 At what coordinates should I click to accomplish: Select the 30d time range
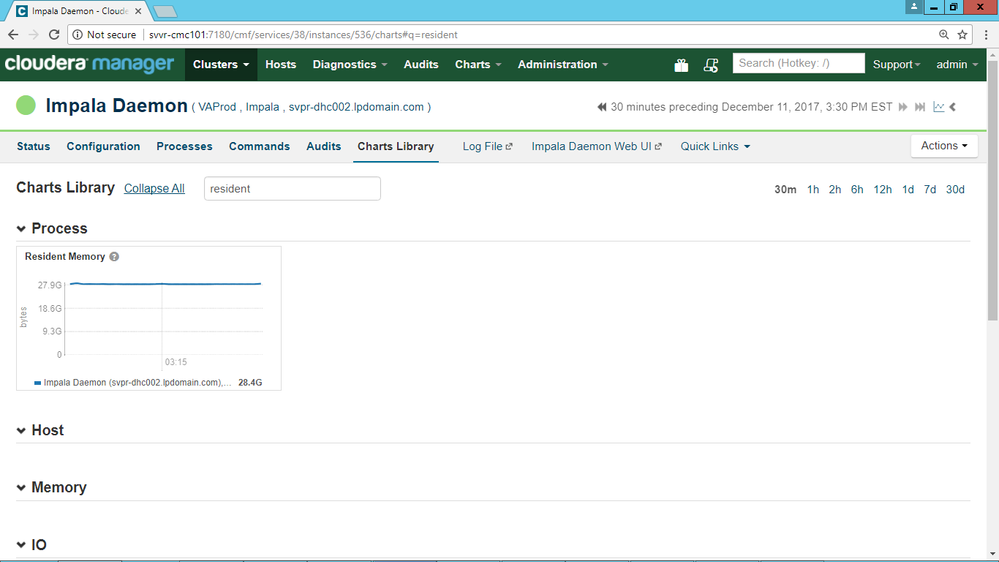[955, 189]
